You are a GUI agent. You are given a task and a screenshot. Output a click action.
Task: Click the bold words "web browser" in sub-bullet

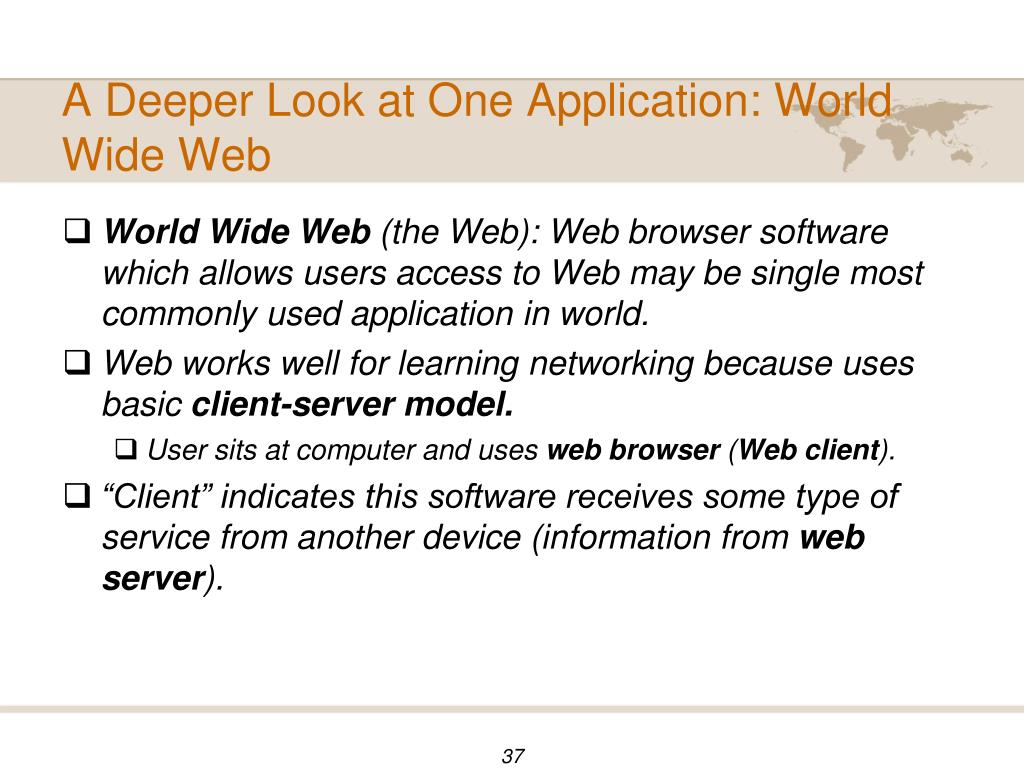[633, 450]
